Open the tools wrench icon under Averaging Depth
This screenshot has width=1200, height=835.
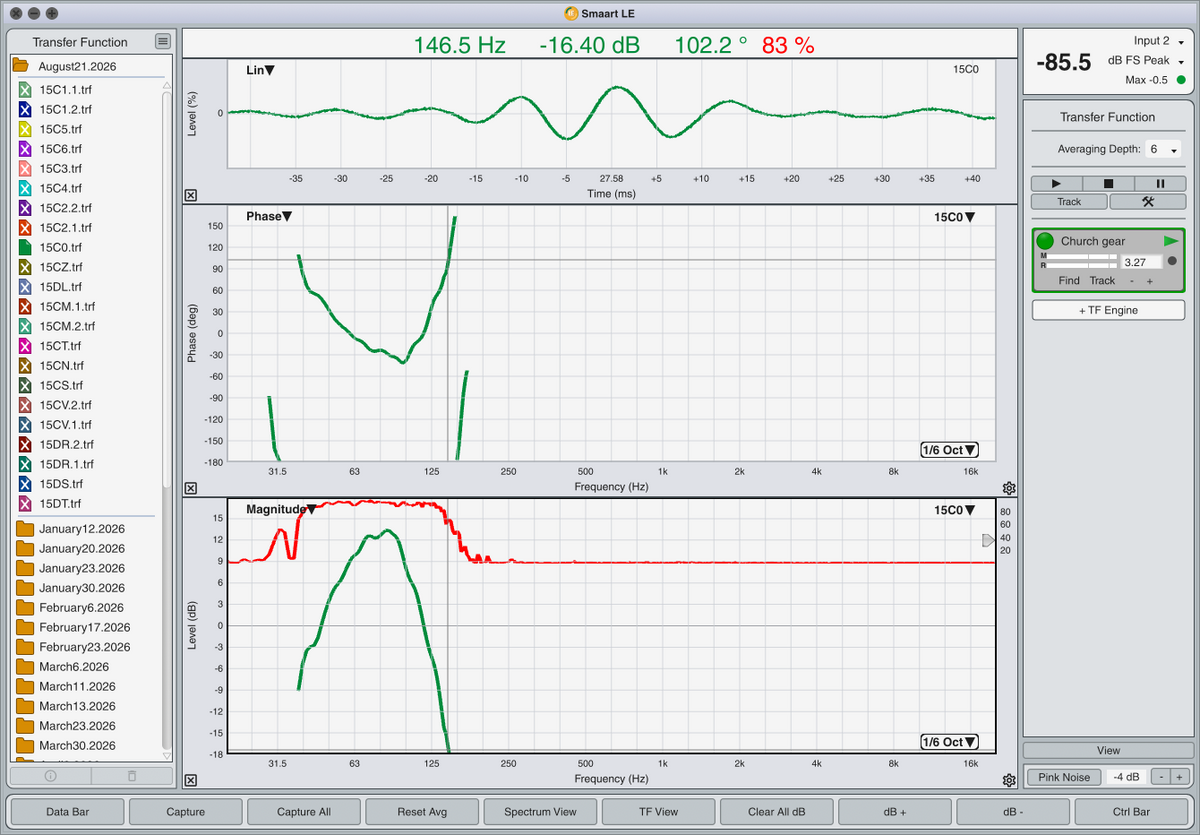[x=1147, y=201]
